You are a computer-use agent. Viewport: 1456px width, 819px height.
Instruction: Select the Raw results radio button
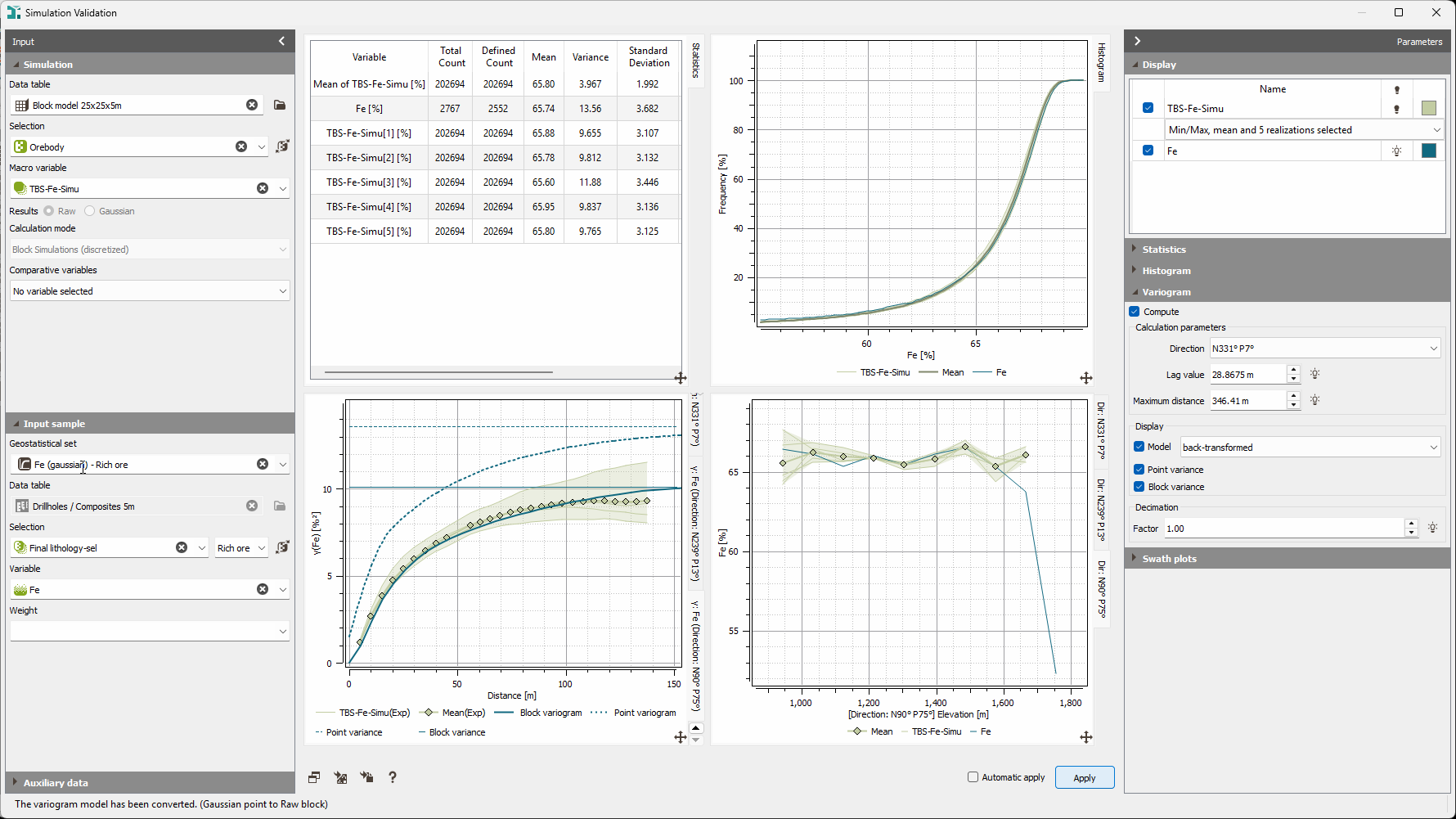(49, 211)
